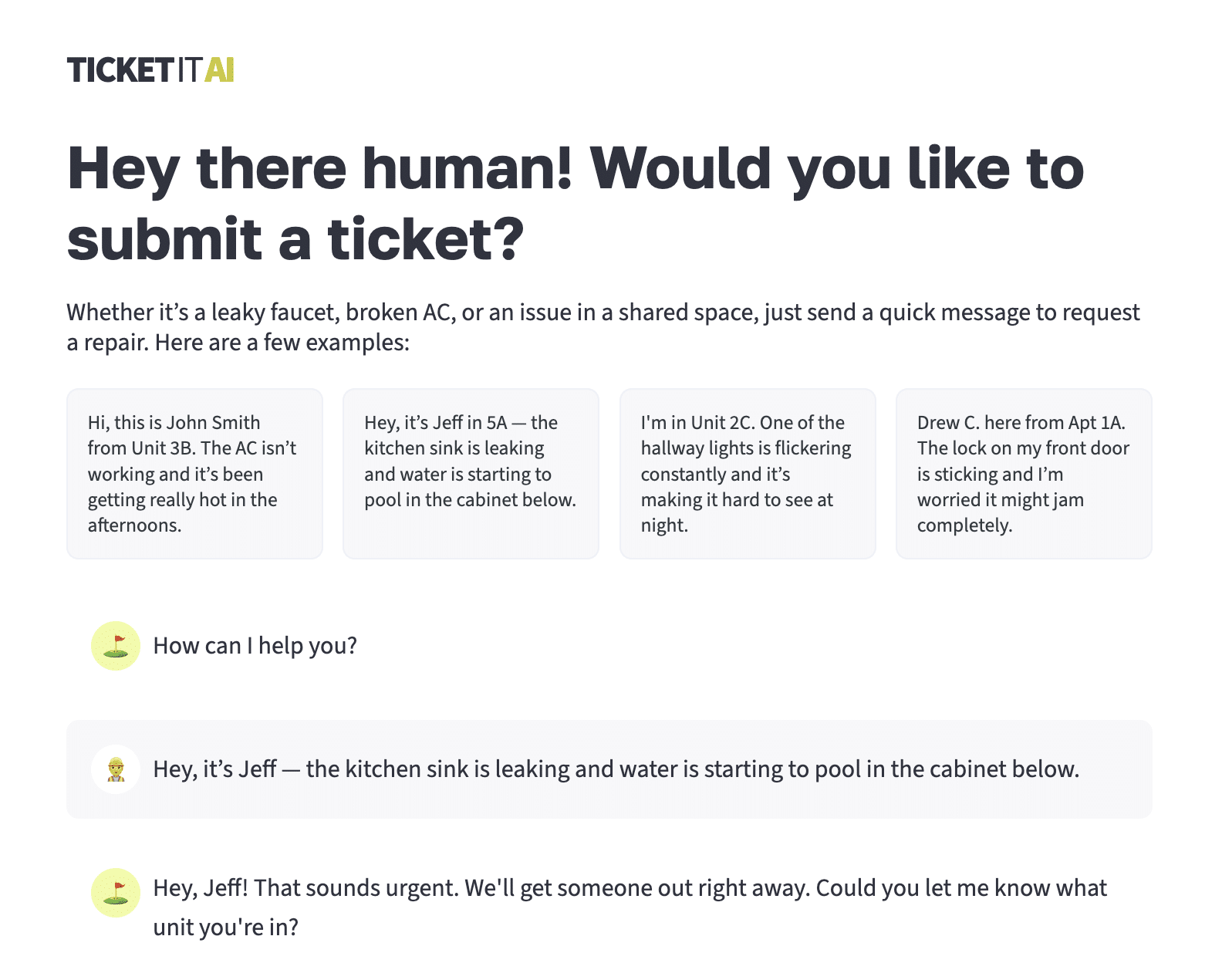
Task: Click the 'submit a ticket?' heading line
Action: coord(295,239)
